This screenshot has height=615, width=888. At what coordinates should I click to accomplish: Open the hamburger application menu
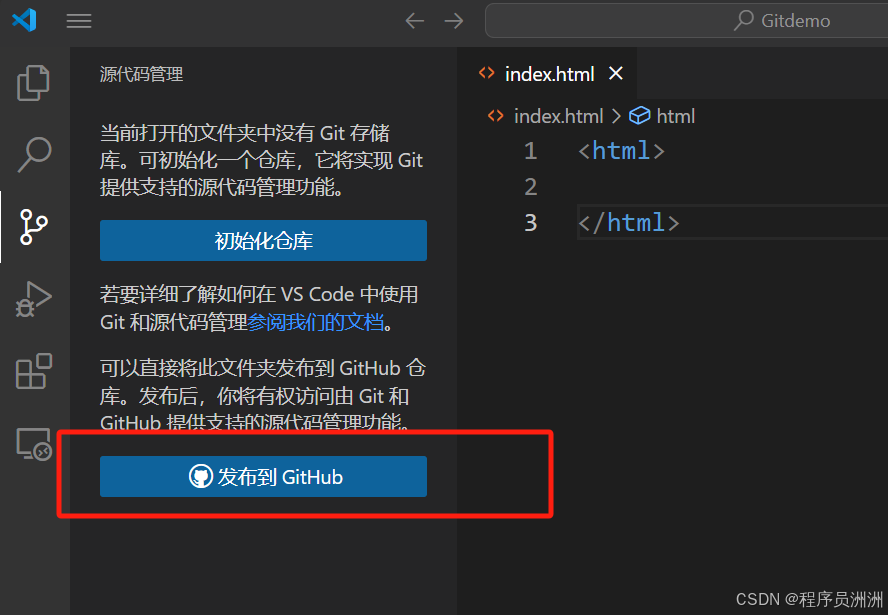click(79, 21)
